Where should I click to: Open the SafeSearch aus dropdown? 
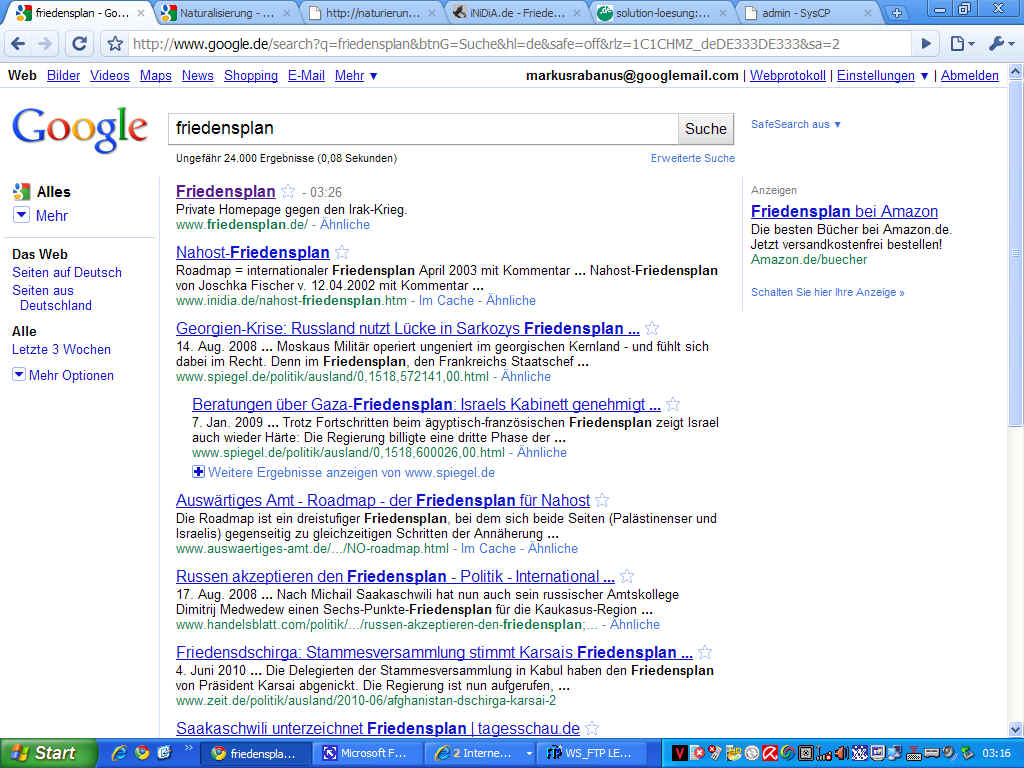tap(795, 124)
